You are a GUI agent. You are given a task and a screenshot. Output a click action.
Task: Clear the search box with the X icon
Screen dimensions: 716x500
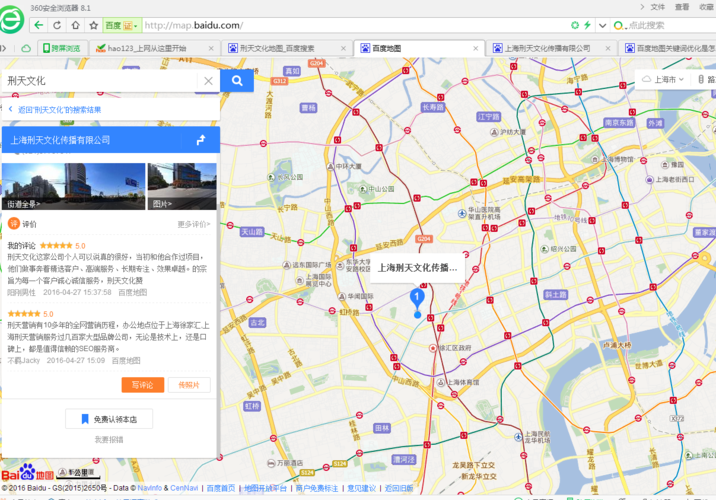208,81
